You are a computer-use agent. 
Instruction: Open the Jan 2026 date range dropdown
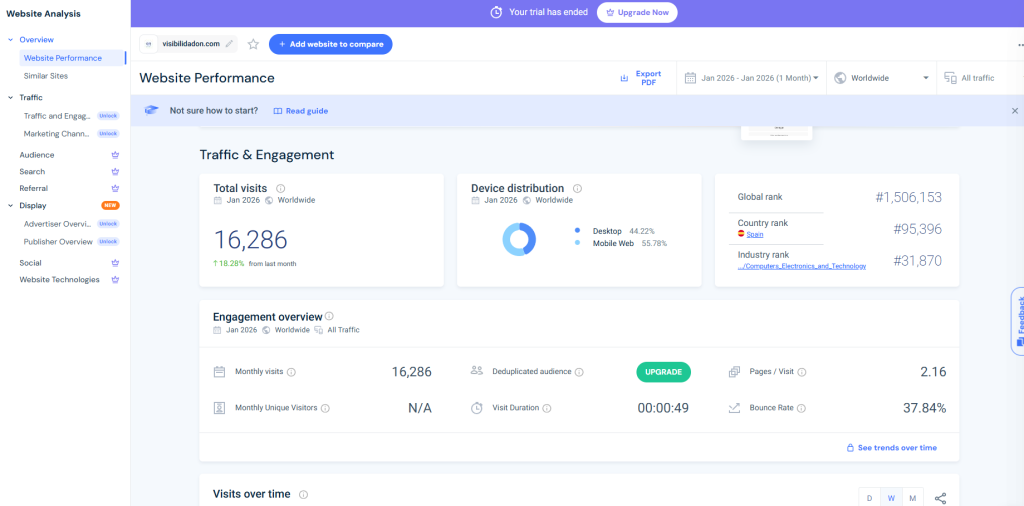(752, 78)
